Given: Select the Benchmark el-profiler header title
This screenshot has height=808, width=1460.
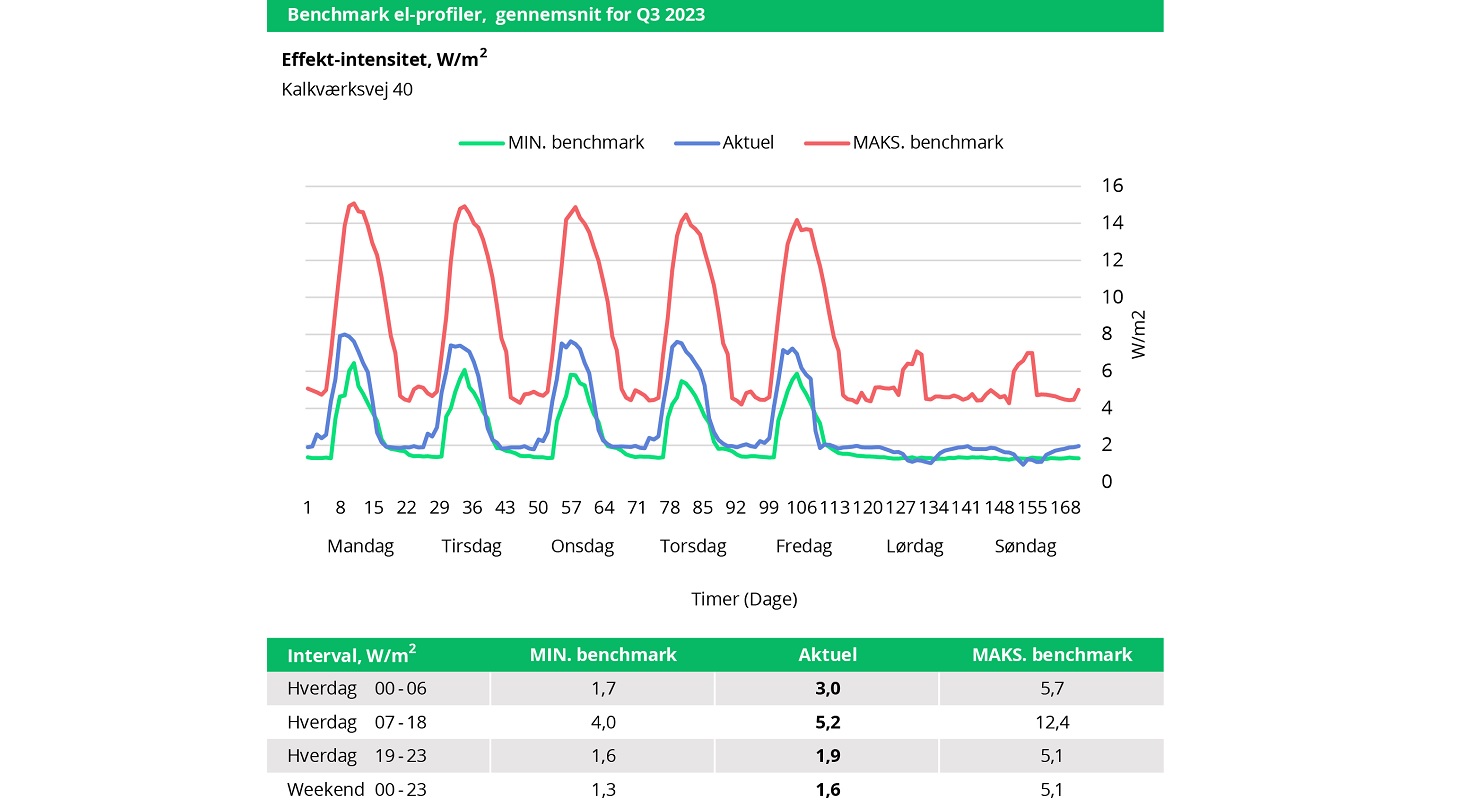Looking at the screenshot, I should click(x=496, y=15).
